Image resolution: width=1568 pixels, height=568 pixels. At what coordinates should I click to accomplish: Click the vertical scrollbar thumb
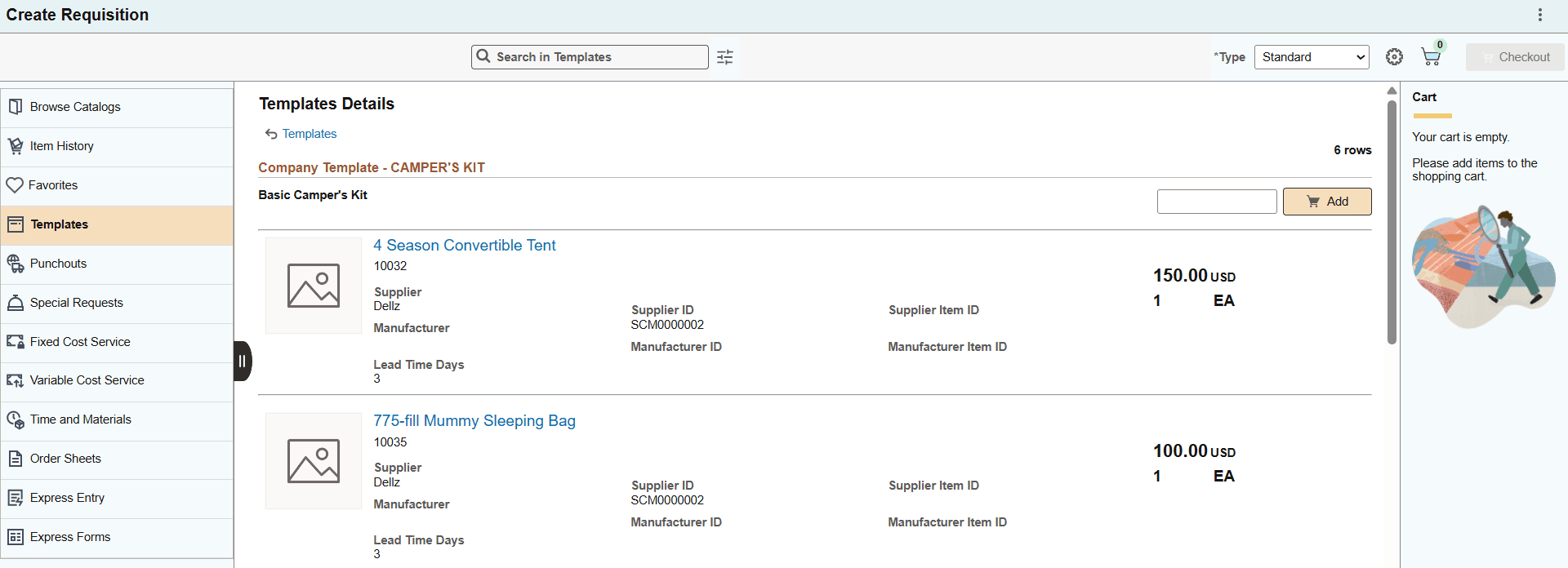click(x=1392, y=222)
